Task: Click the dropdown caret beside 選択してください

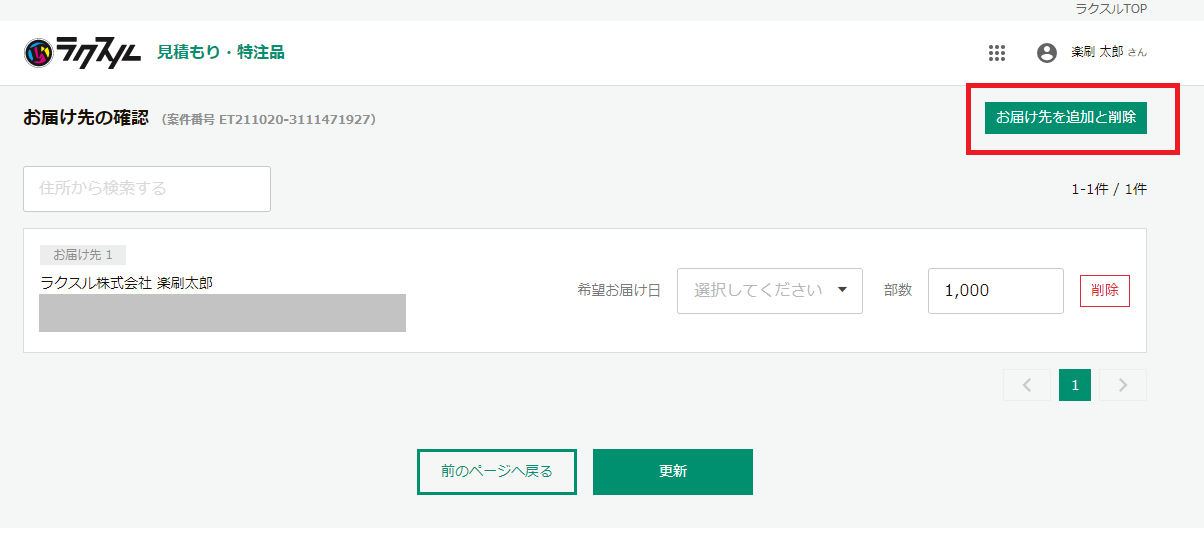Action: point(842,290)
